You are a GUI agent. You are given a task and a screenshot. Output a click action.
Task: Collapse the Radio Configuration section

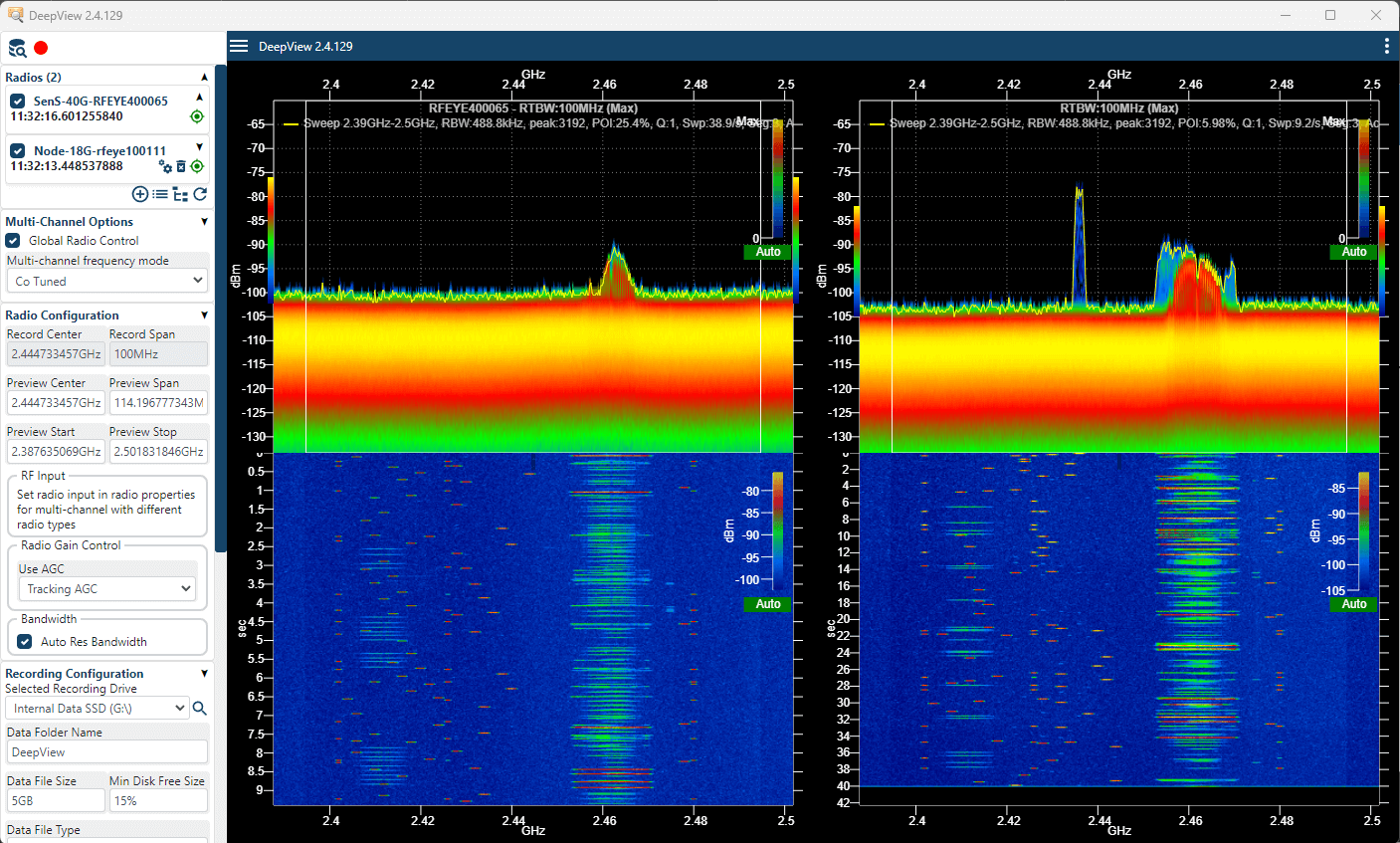point(203,315)
